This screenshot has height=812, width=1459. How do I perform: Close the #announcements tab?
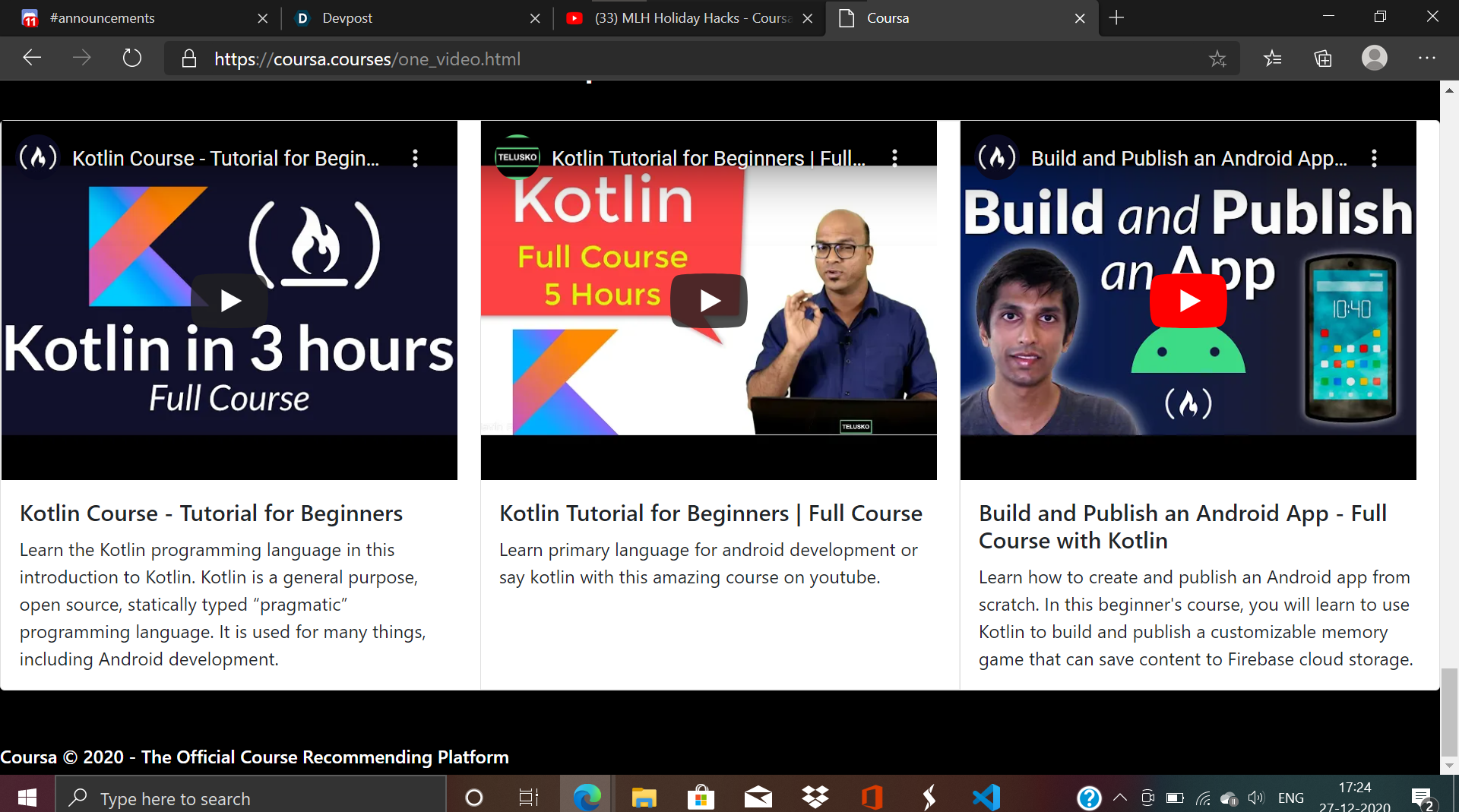(x=263, y=18)
